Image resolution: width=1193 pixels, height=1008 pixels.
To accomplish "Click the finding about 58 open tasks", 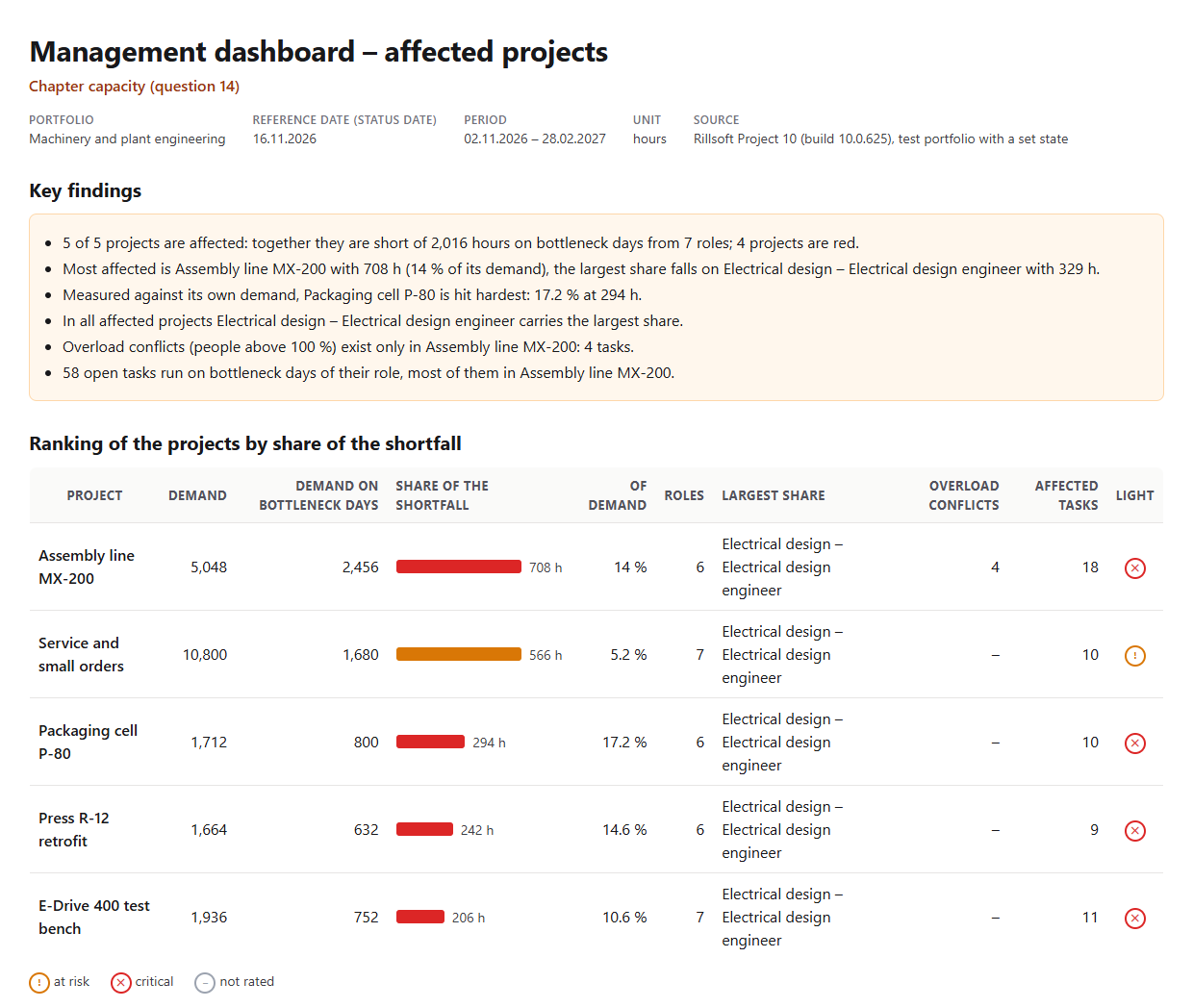I will 368,373.
